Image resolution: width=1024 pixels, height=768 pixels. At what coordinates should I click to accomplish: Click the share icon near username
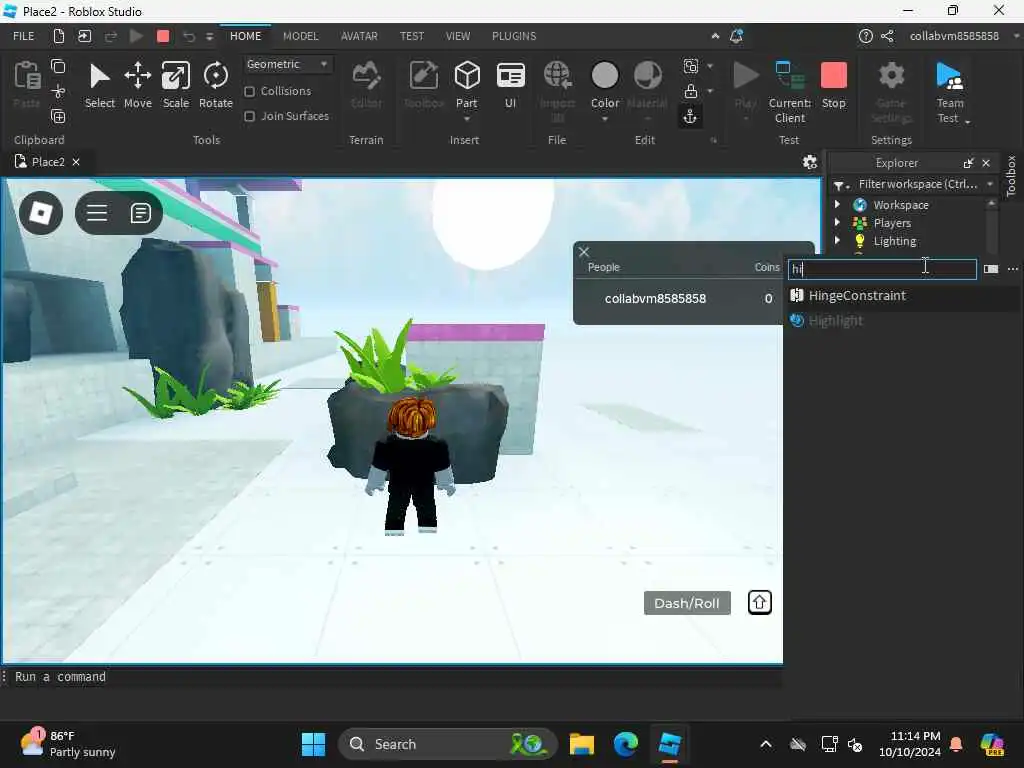[887, 37]
